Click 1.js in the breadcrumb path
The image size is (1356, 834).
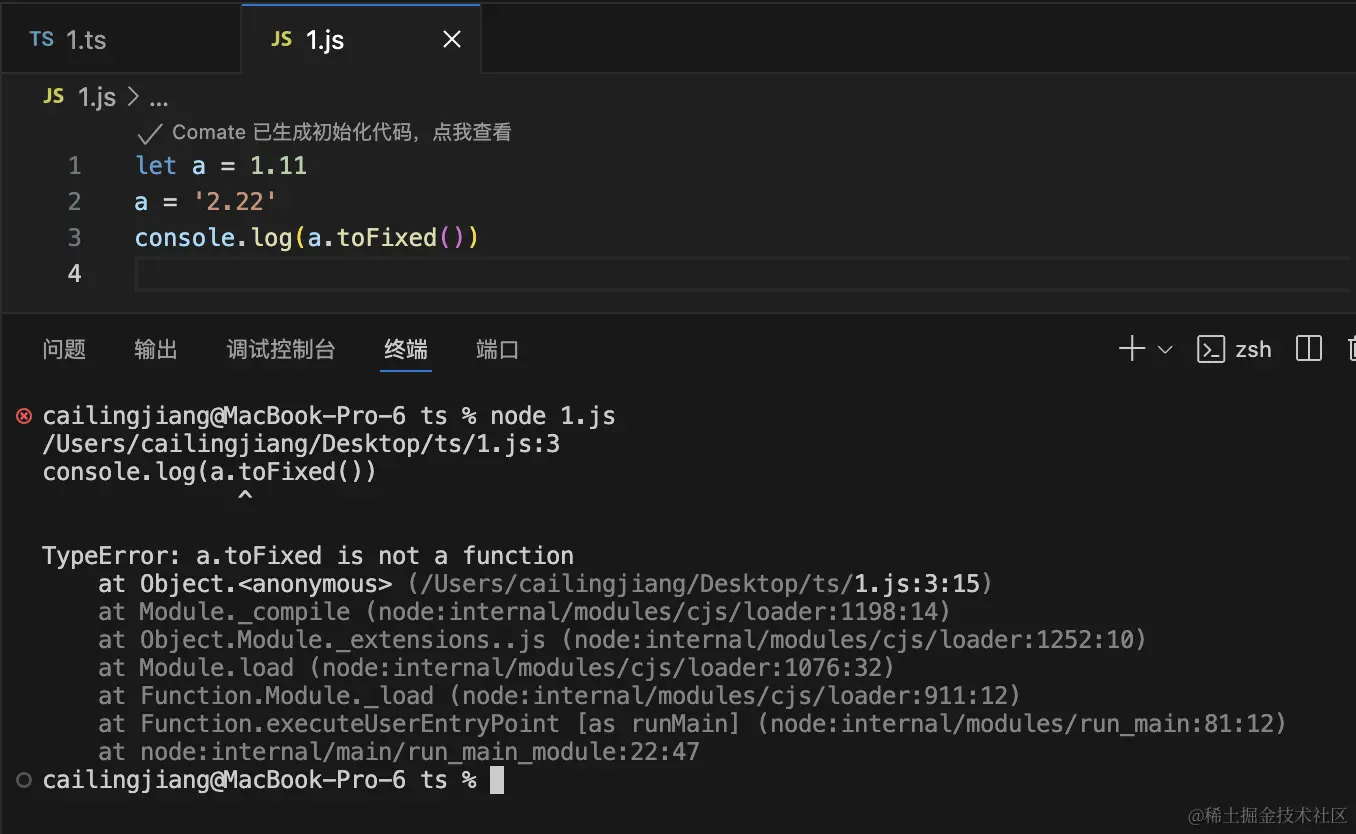click(x=97, y=98)
